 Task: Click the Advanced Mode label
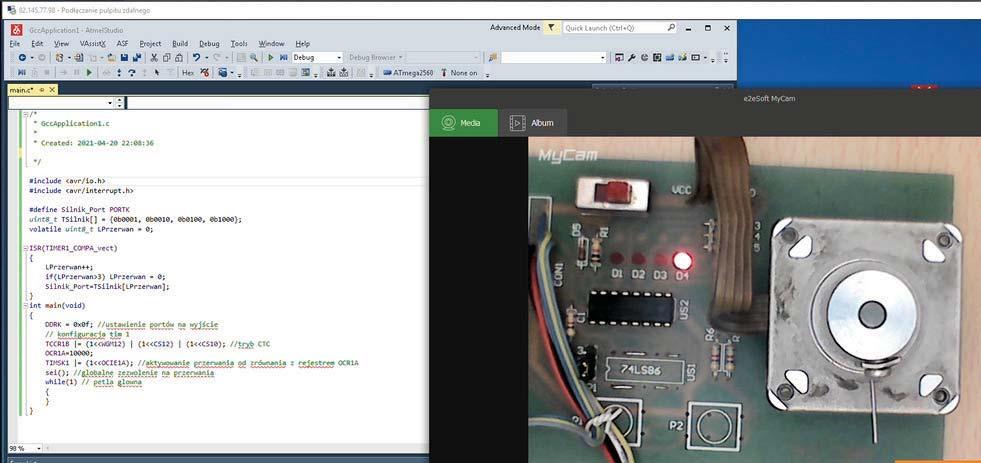pos(515,28)
